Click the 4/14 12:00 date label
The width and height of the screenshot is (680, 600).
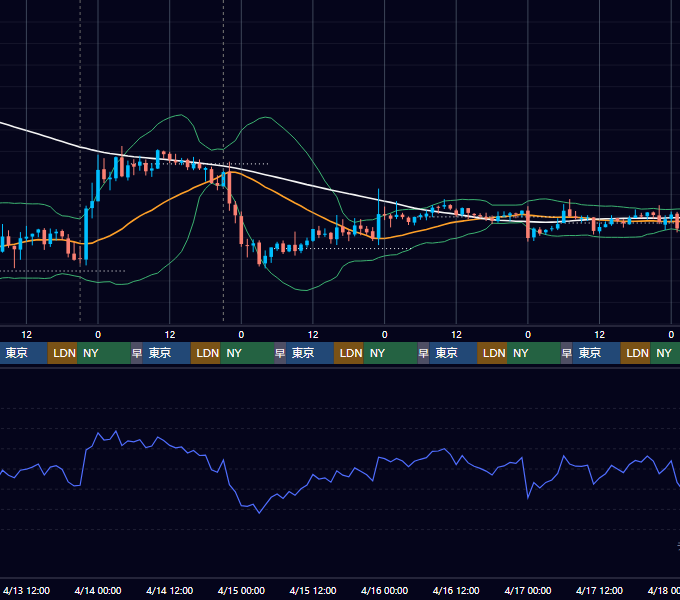click(x=170, y=590)
